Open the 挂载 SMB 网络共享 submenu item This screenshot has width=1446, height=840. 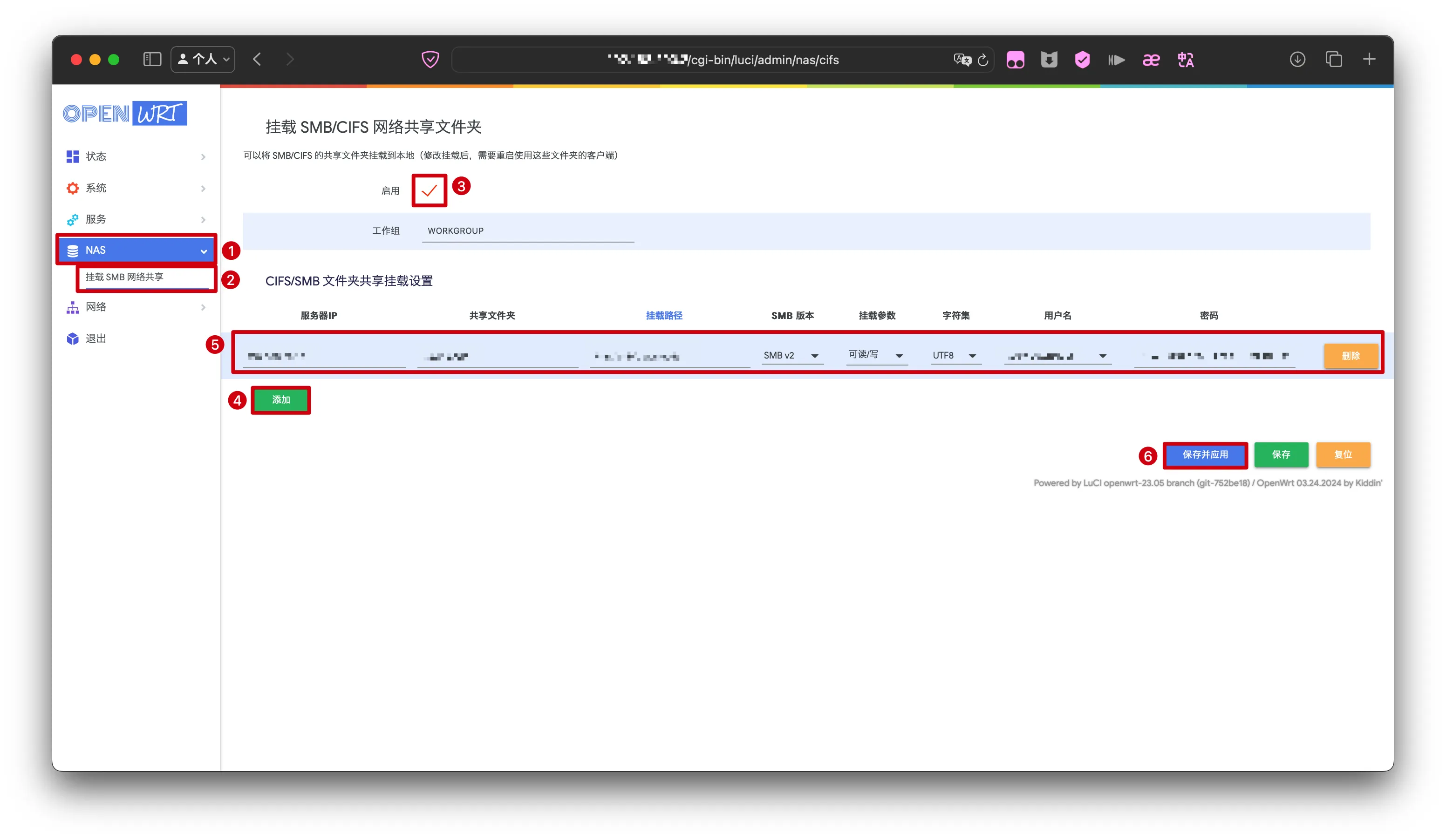click(125, 277)
